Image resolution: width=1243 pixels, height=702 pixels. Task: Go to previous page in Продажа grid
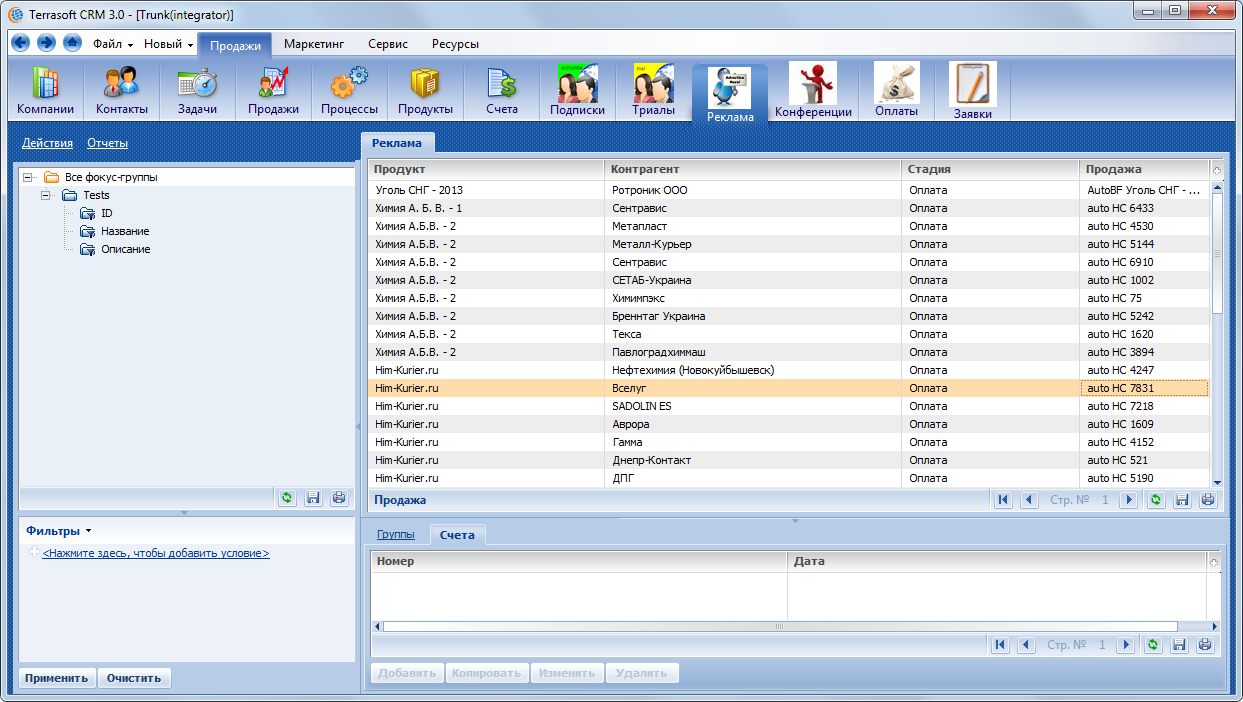coord(1028,500)
